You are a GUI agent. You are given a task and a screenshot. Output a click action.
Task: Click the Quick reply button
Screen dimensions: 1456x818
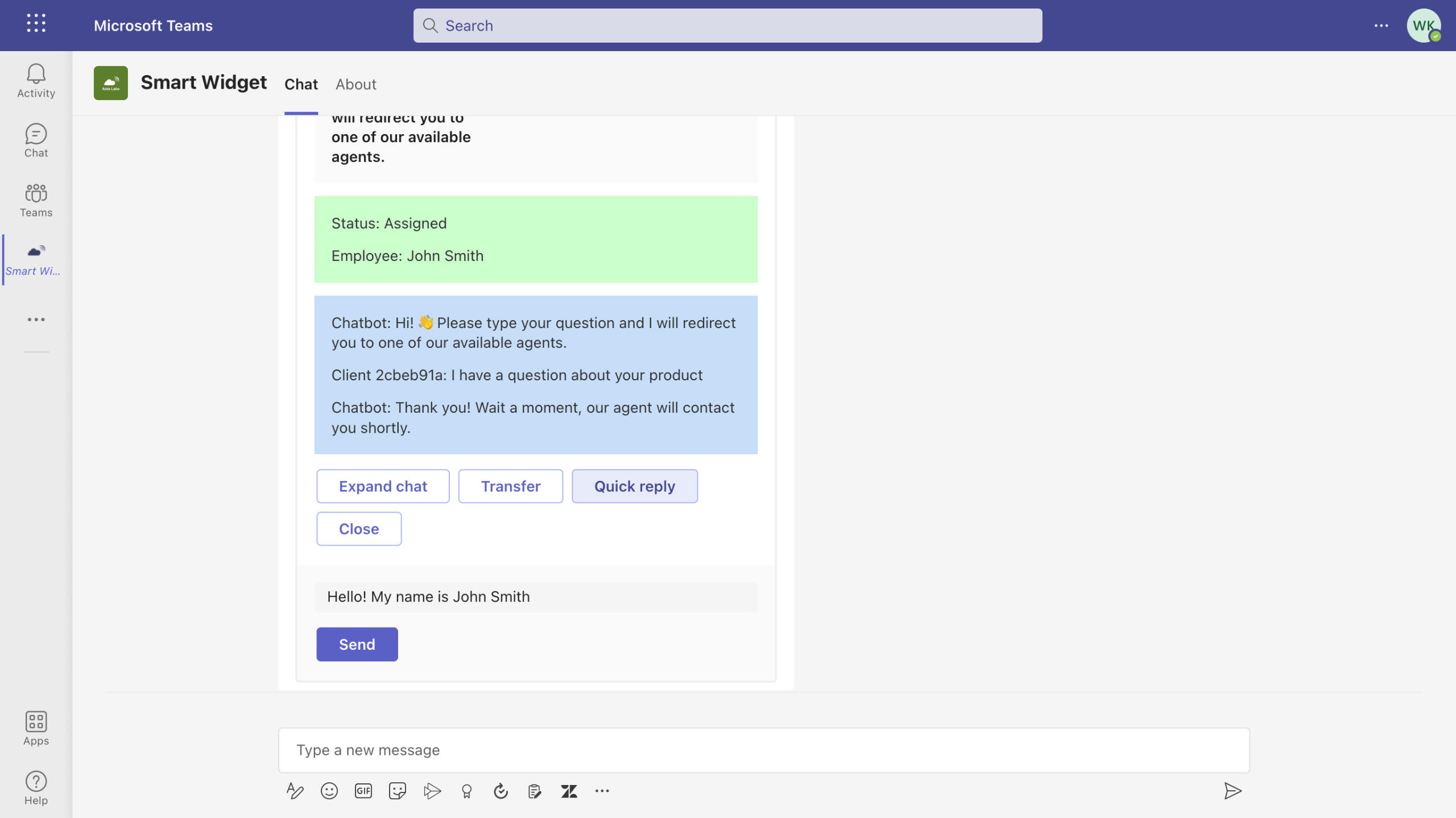635,486
